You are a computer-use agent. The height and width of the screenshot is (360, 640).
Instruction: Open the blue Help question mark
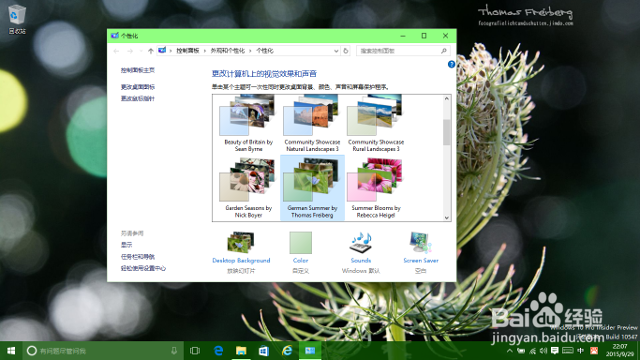451,64
